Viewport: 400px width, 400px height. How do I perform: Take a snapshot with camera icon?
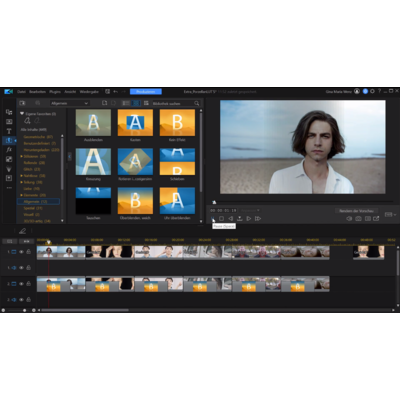tap(358, 219)
